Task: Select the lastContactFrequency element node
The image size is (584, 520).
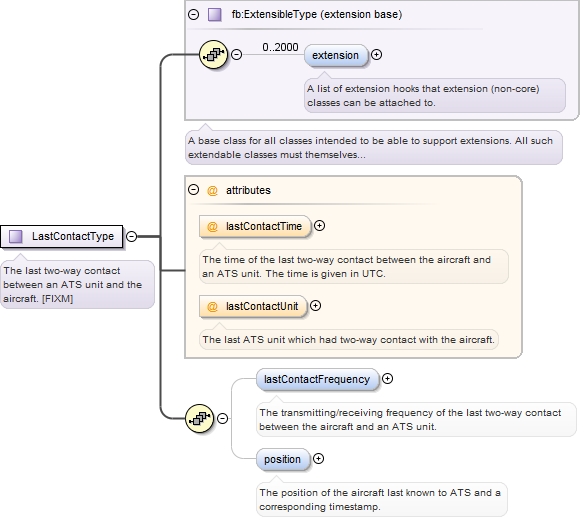Action: (x=317, y=380)
